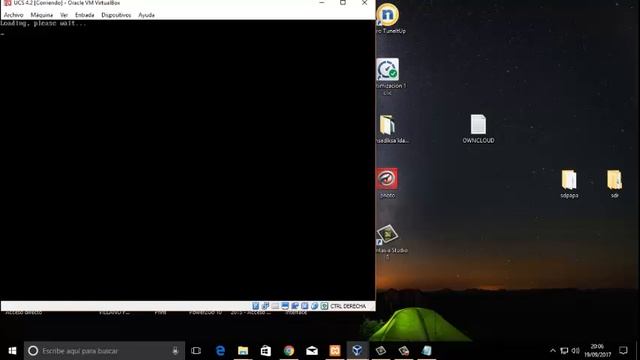640x360 pixels.
Task: Open Task View from the taskbar
Action: (196, 351)
